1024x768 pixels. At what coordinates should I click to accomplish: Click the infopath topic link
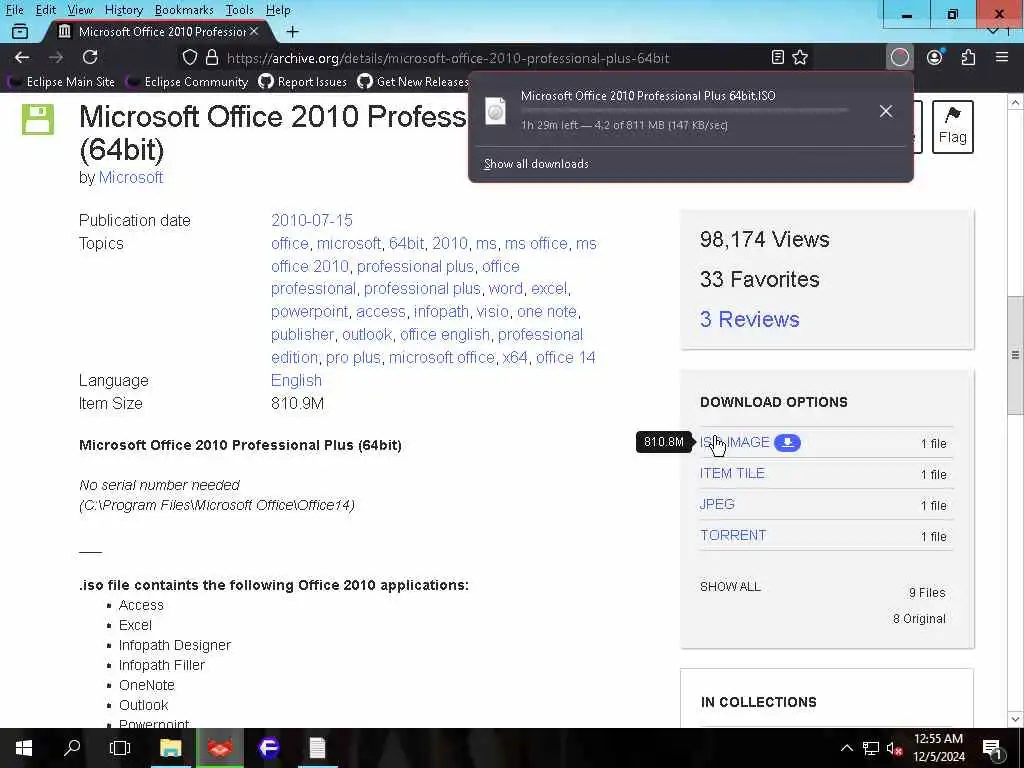tap(441, 312)
